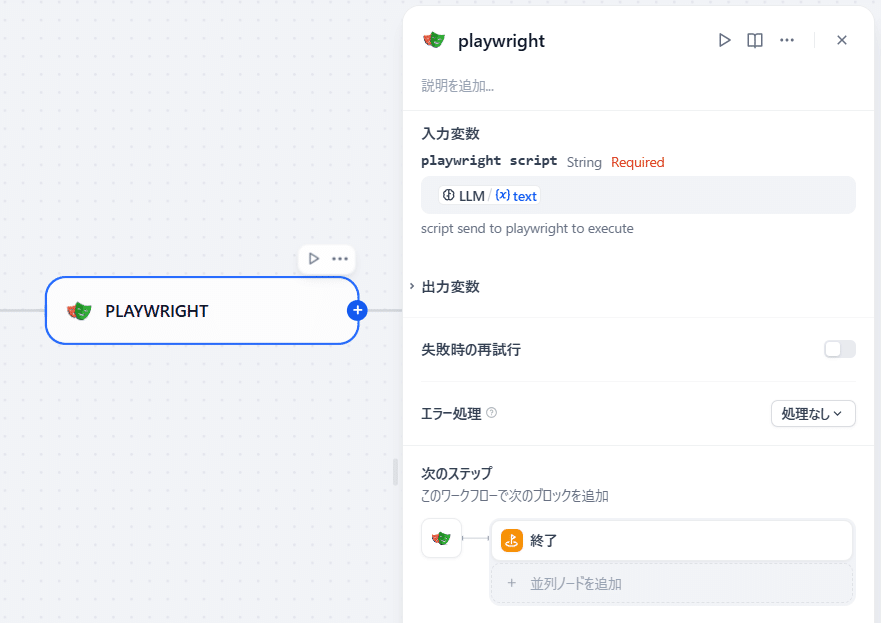Click the question mark icon next to エラー処理
Image resolution: width=881 pixels, height=623 pixels.
pyautogui.click(x=491, y=413)
